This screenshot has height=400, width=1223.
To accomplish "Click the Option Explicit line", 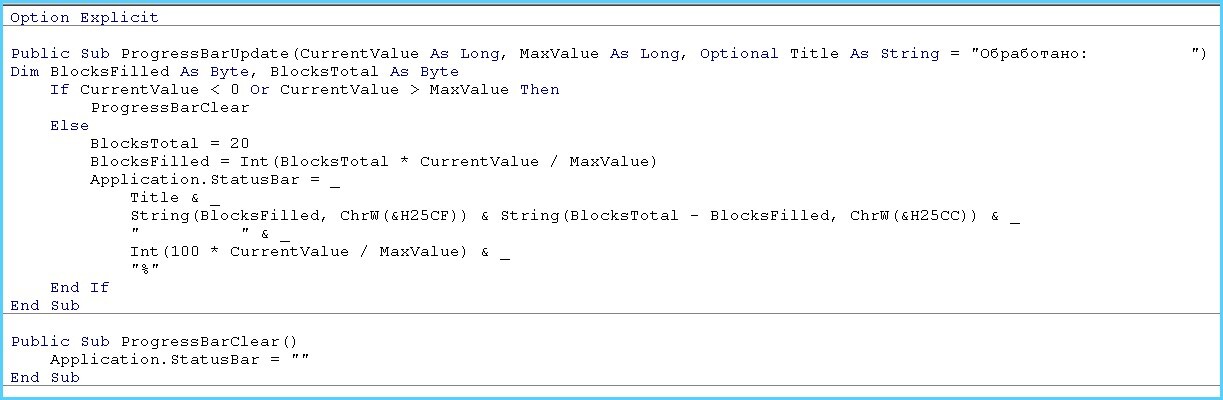I will pos(85,18).
